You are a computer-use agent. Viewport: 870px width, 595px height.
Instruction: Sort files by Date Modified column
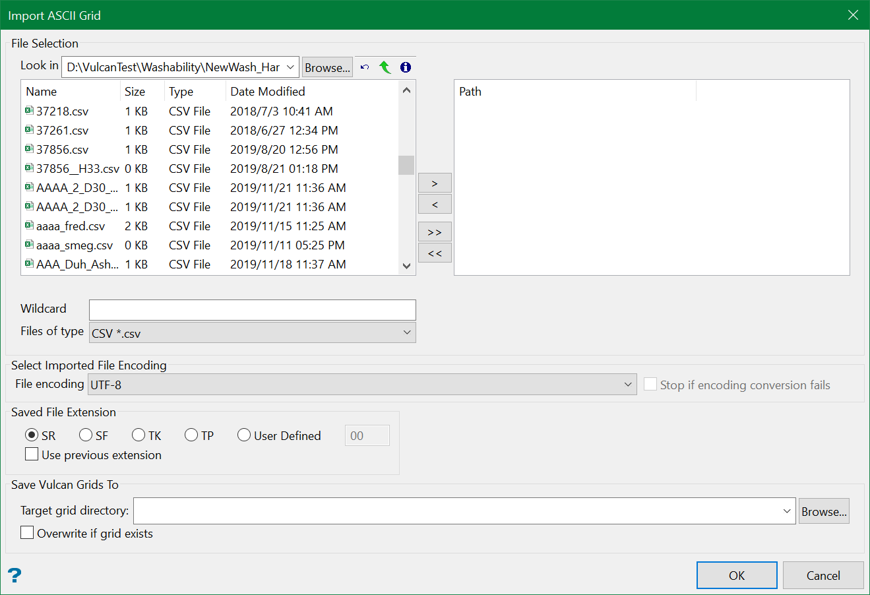[267, 91]
